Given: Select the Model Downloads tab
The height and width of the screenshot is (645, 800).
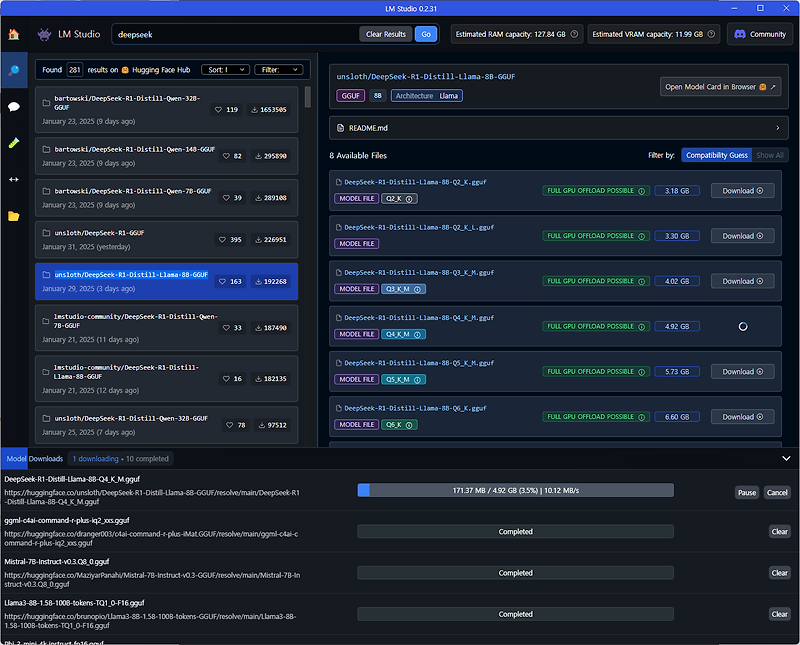Looking at the screenshot, I should 34,459.
